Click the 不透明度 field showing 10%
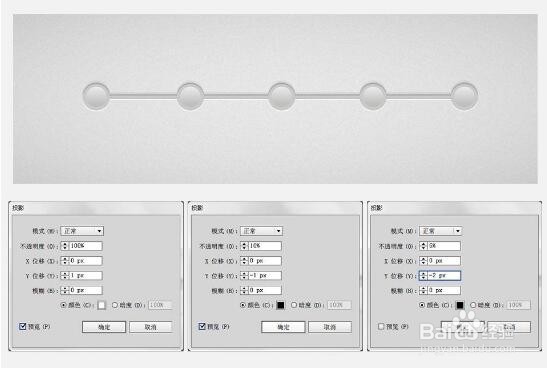This screenshot has height=368, width=547. coord(265,246)
